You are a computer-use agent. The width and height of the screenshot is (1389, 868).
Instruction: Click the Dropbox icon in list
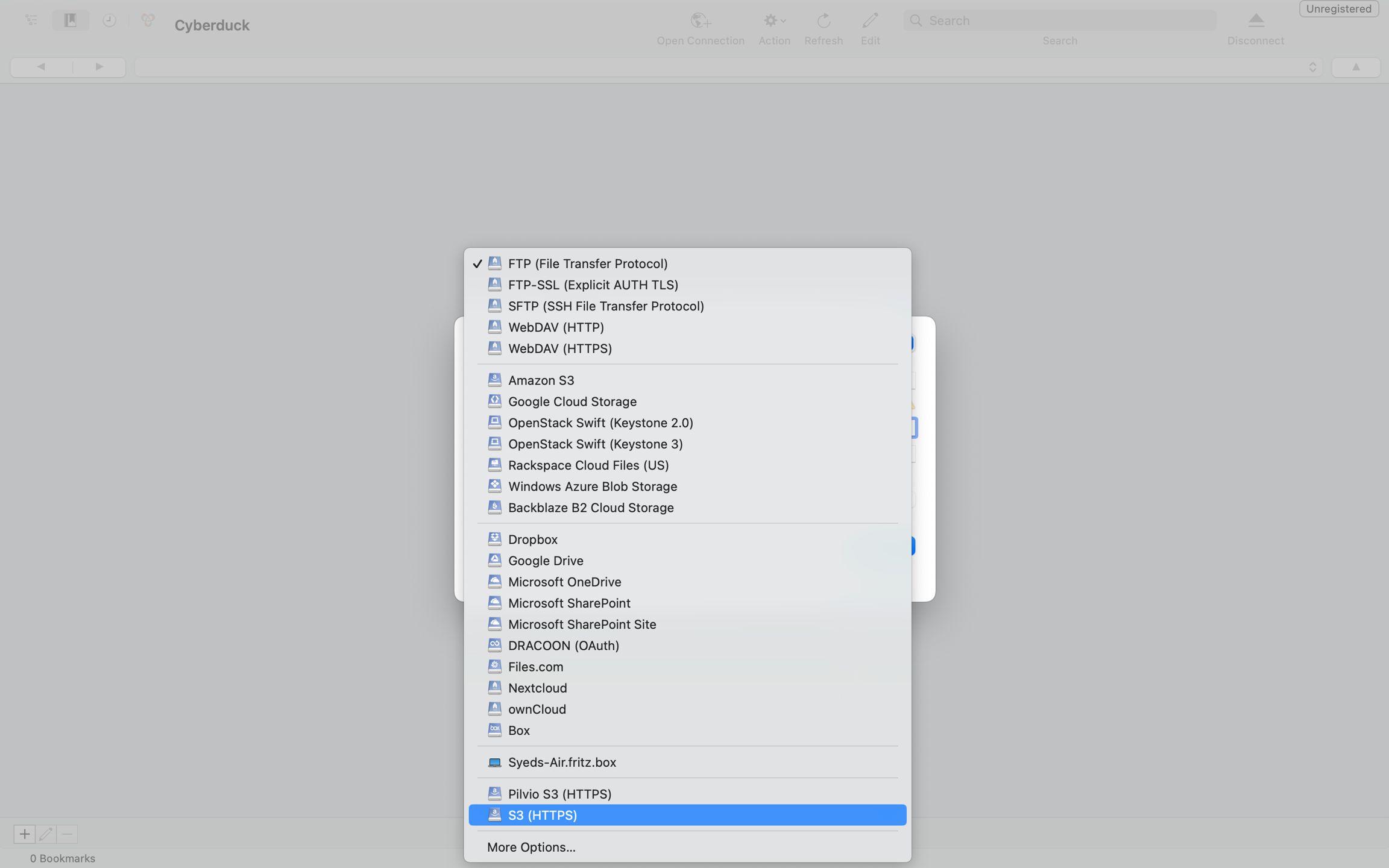[494, 539]
